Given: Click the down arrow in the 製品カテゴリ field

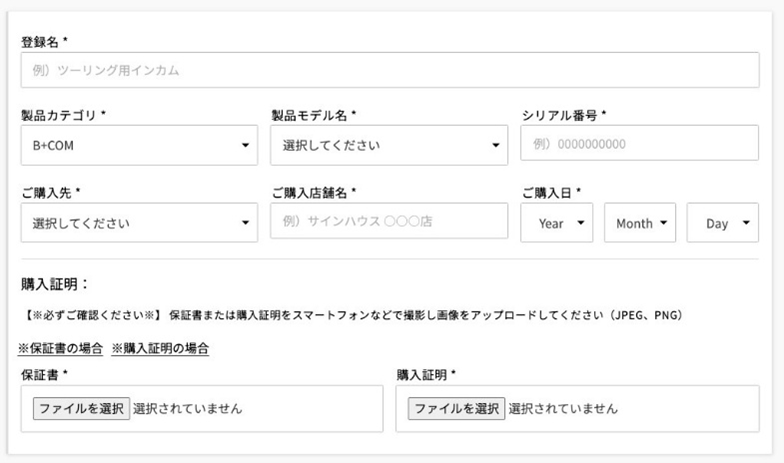Looking at the screenshot, I should click(x=245, y=146).
